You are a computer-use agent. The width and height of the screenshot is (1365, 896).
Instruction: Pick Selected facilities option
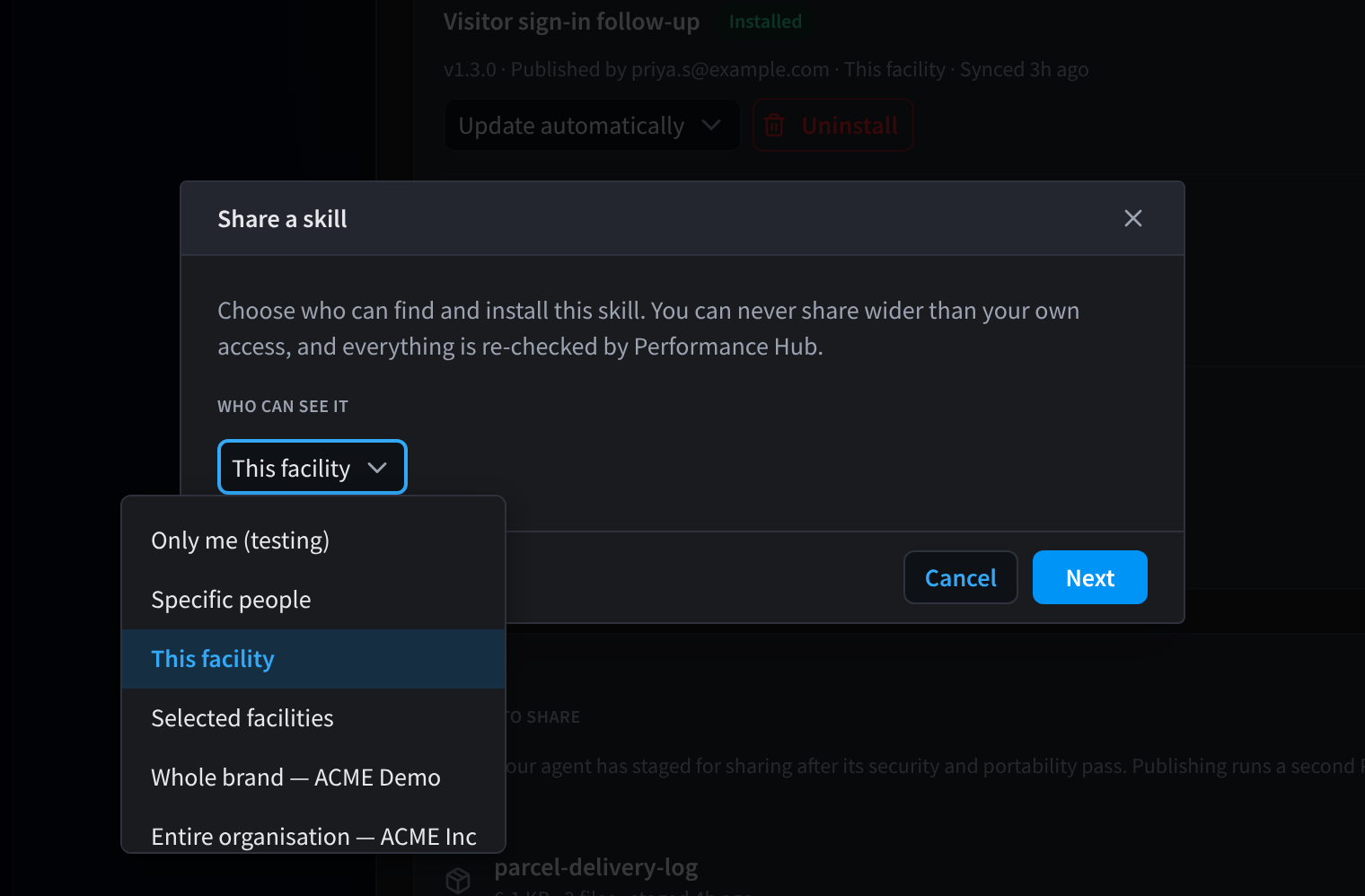pyautogui.click(x=313, y=718)
